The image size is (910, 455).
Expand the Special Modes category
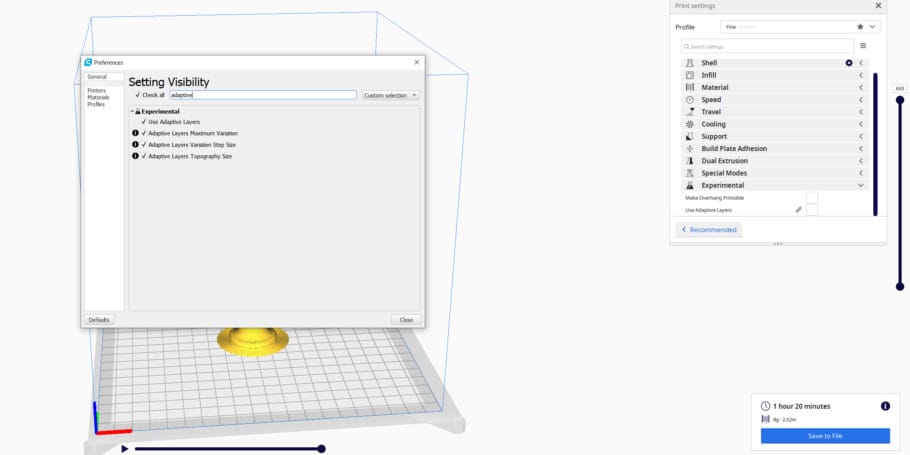(x=861, y=173)
